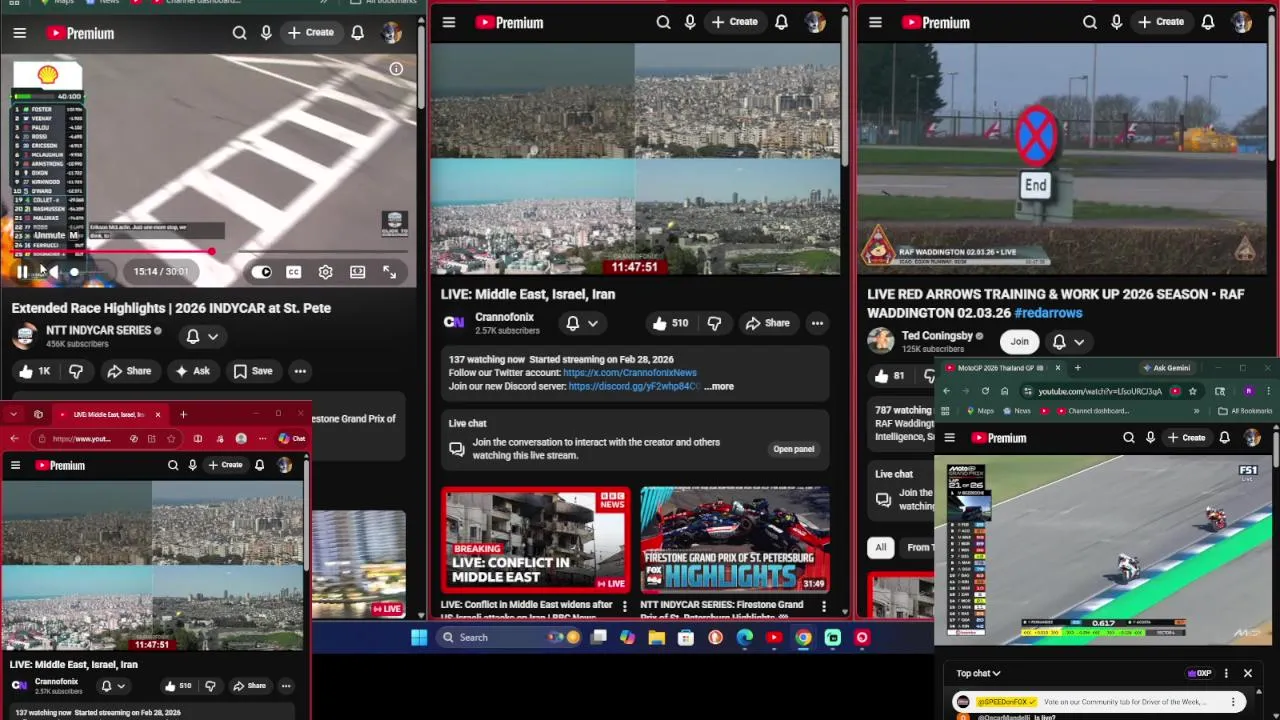Viewport: 1280px width, 720px height.
Task: Select Chrome tab MotoGP 2026 Thailand GP
Action: point(1003,368)
